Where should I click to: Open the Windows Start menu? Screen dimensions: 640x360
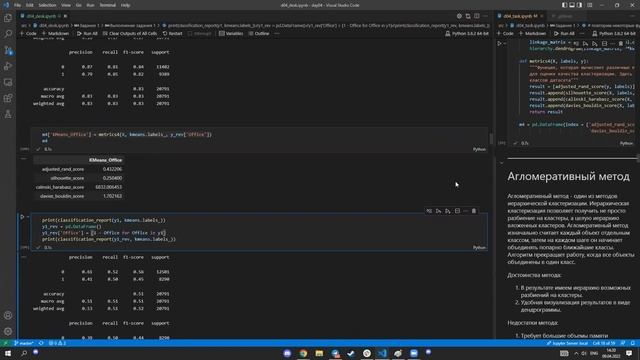click(x=8, y=353)
